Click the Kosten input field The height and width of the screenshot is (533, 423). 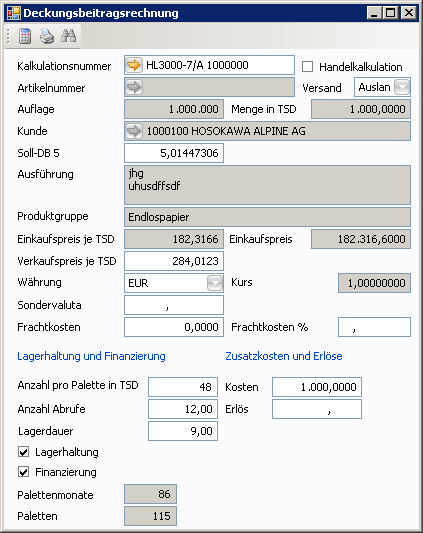[317, 387]
